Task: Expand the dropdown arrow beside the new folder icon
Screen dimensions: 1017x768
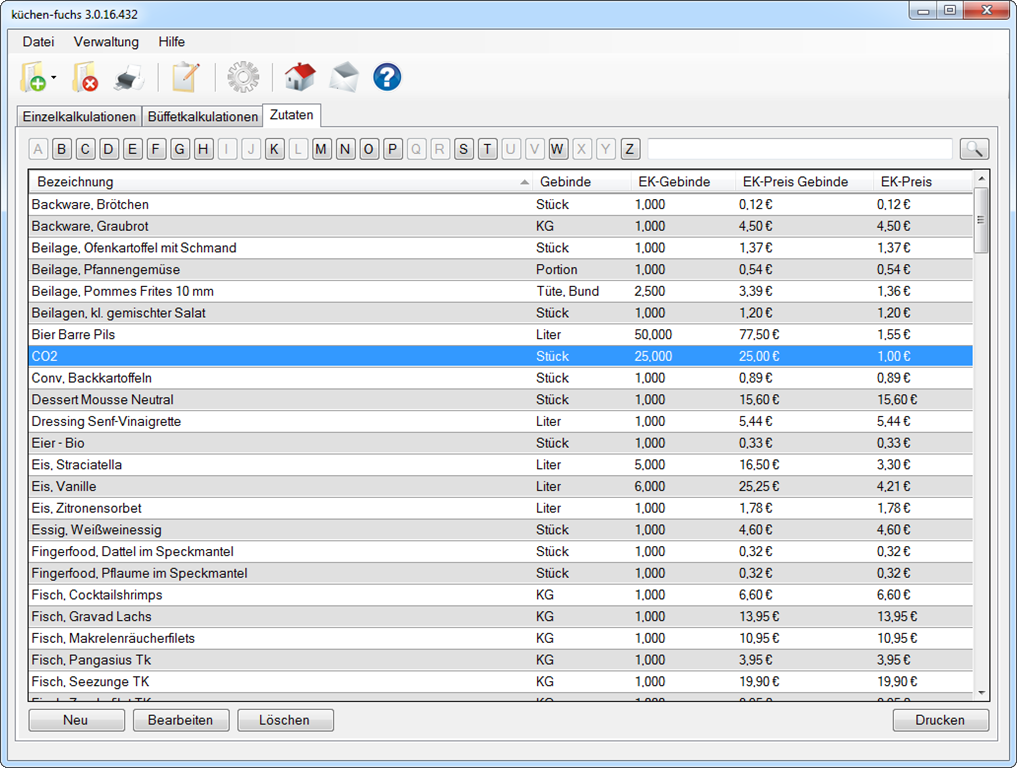Action: 54,77
